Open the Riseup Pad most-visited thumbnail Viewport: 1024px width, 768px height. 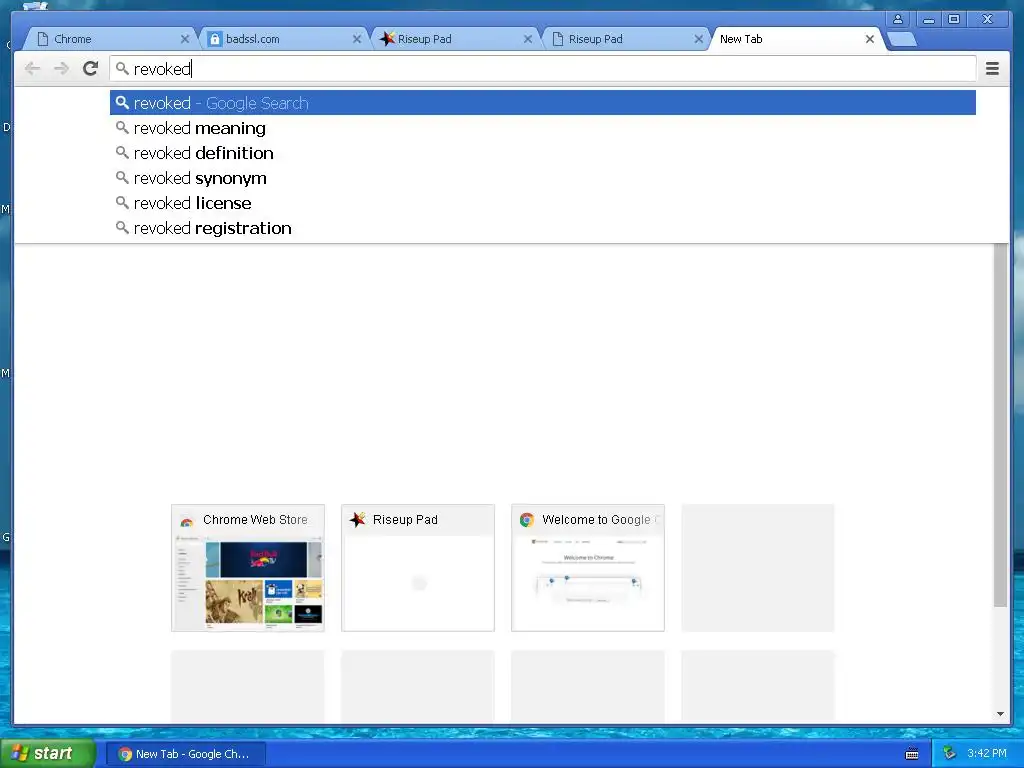click(418, 568)
